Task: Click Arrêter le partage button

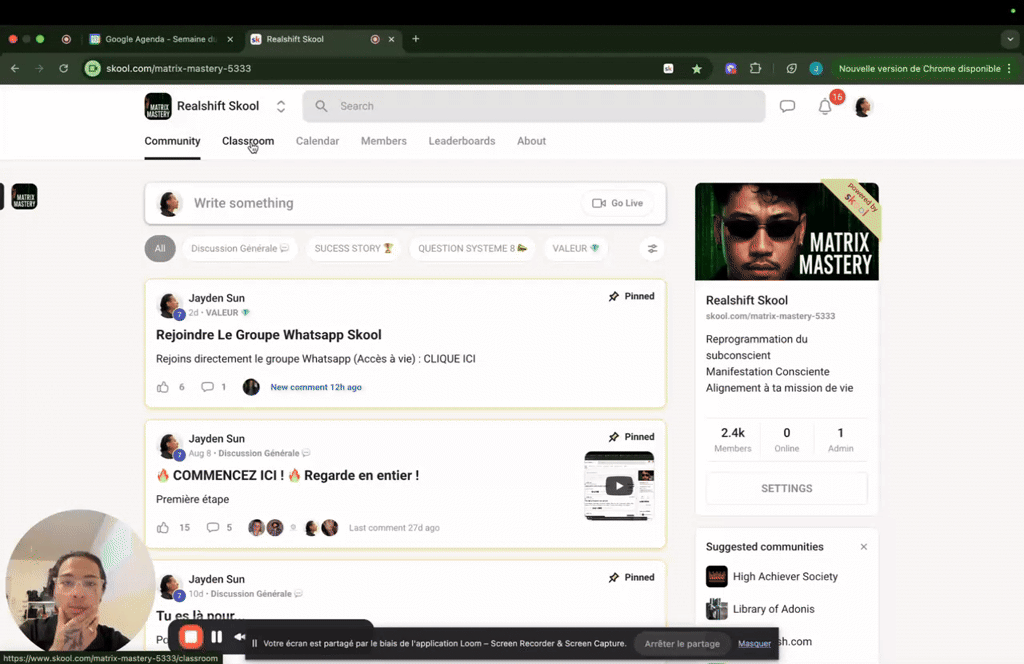Action: [x=682, y=644]
